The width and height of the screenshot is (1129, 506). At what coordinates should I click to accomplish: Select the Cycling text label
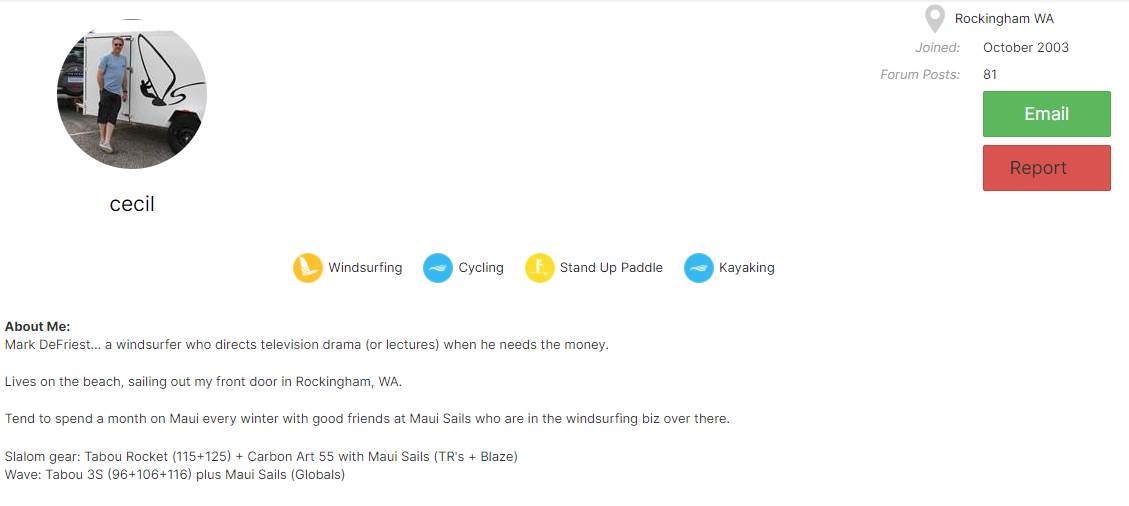click(x=481, y=268)
